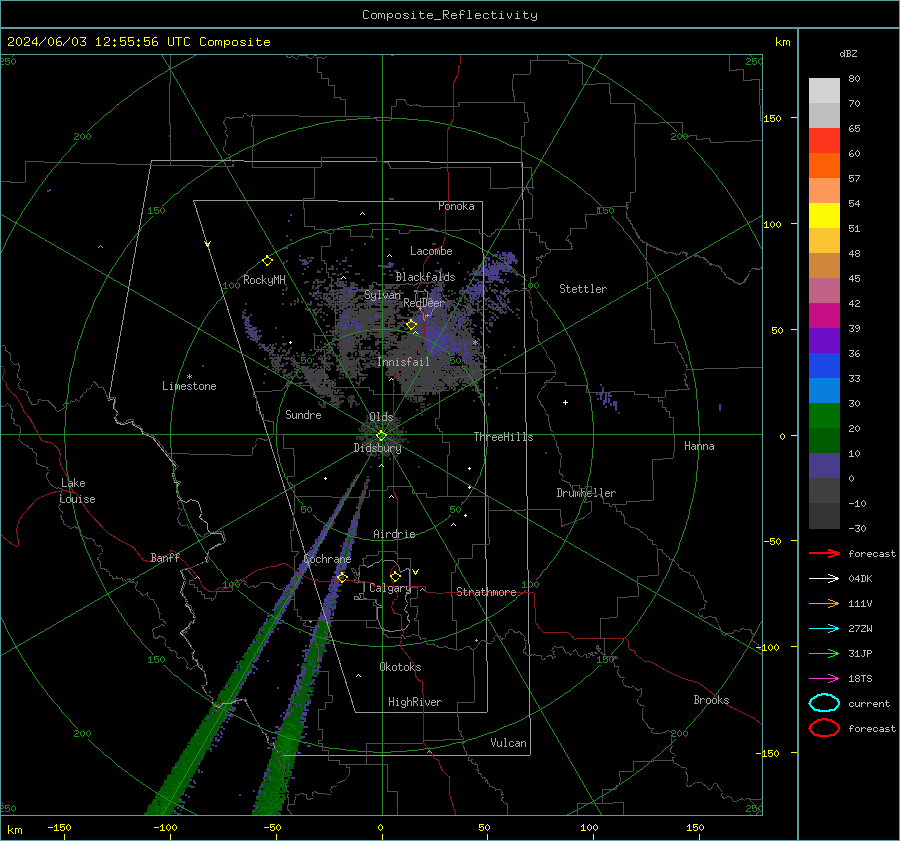Click the RockyMH label
The width and height of the screenshot is (900, 841).
tap(264, 280)
